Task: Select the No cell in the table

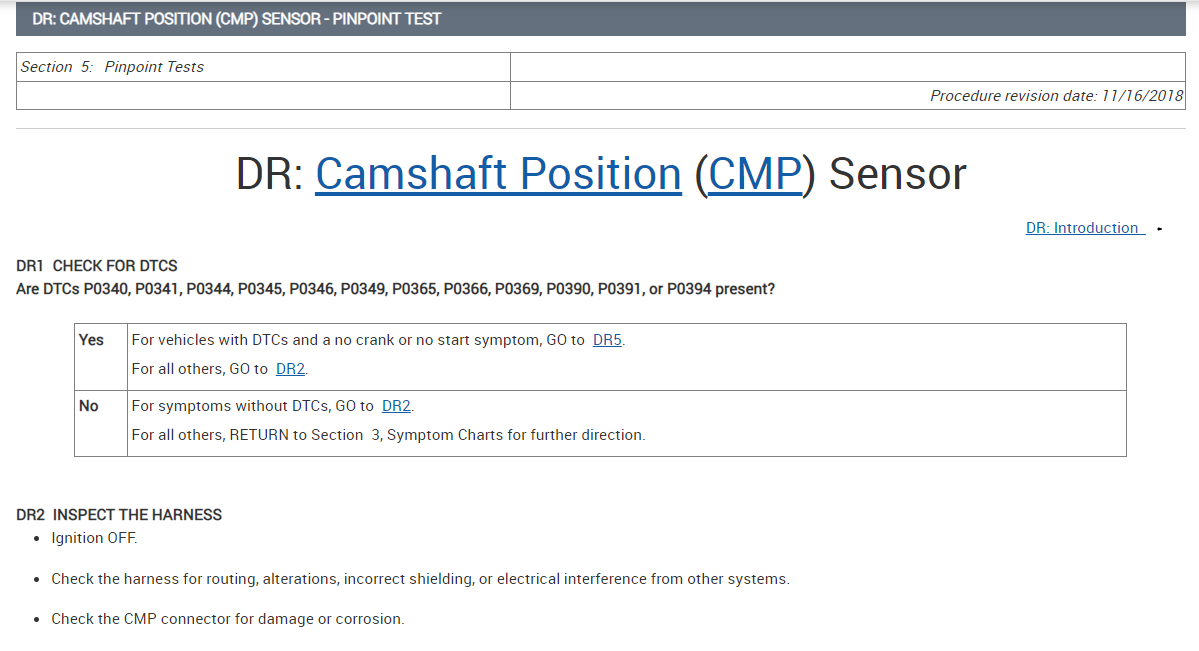Action: [x=89, y=406]
